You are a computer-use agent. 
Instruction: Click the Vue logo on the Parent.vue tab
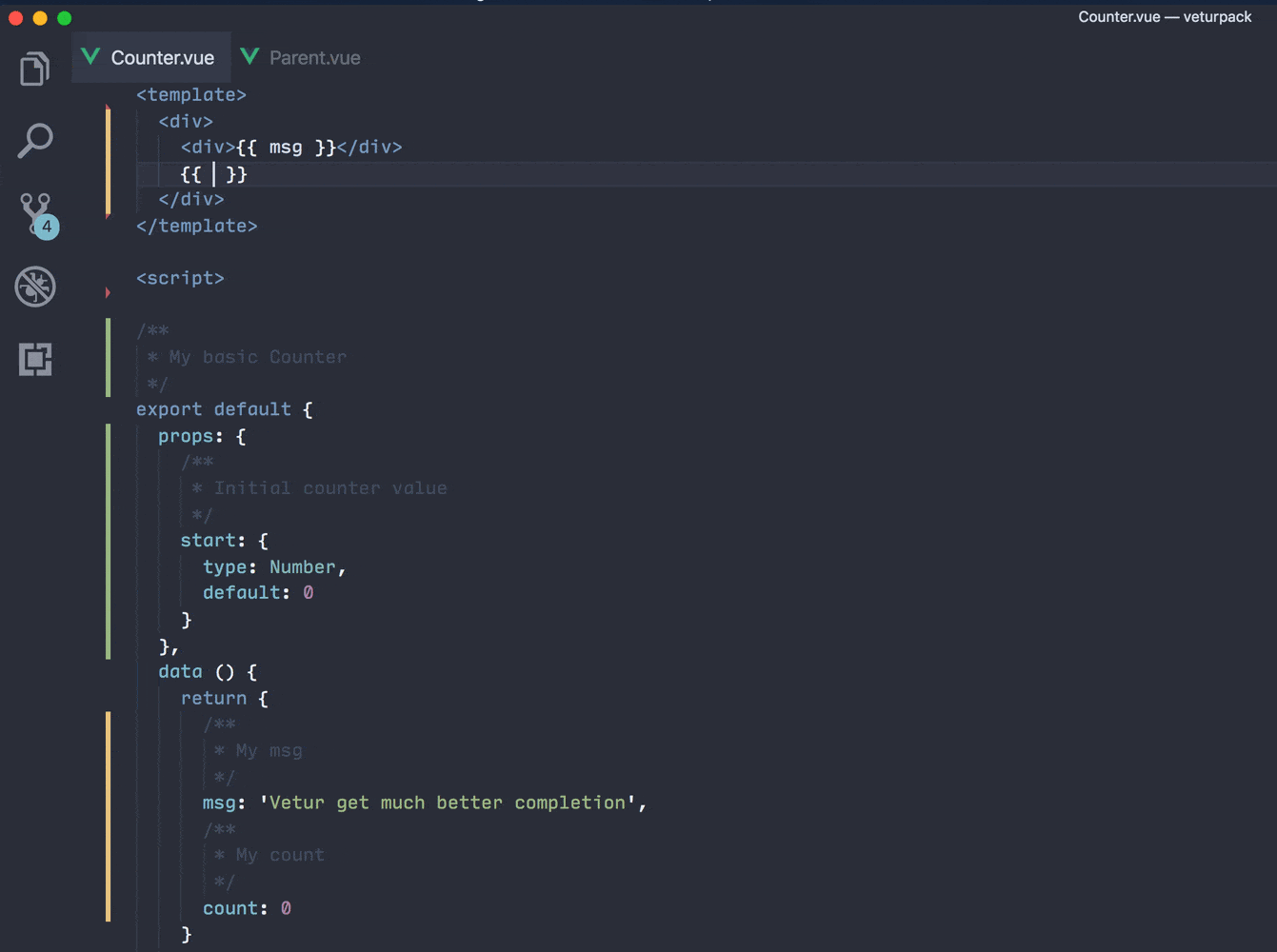coord(249,56)
